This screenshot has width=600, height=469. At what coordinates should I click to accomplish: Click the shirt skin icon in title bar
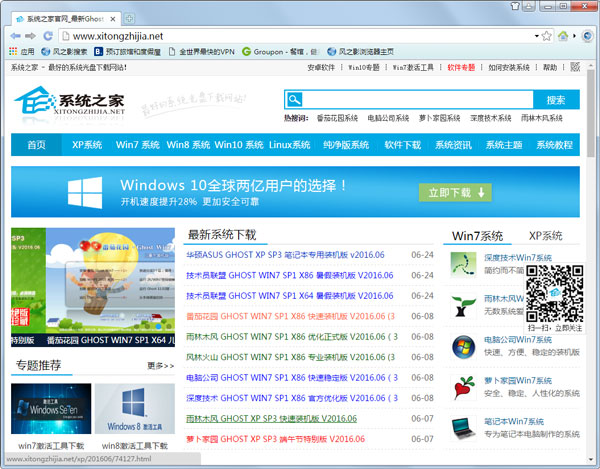(x=515, y=6)
